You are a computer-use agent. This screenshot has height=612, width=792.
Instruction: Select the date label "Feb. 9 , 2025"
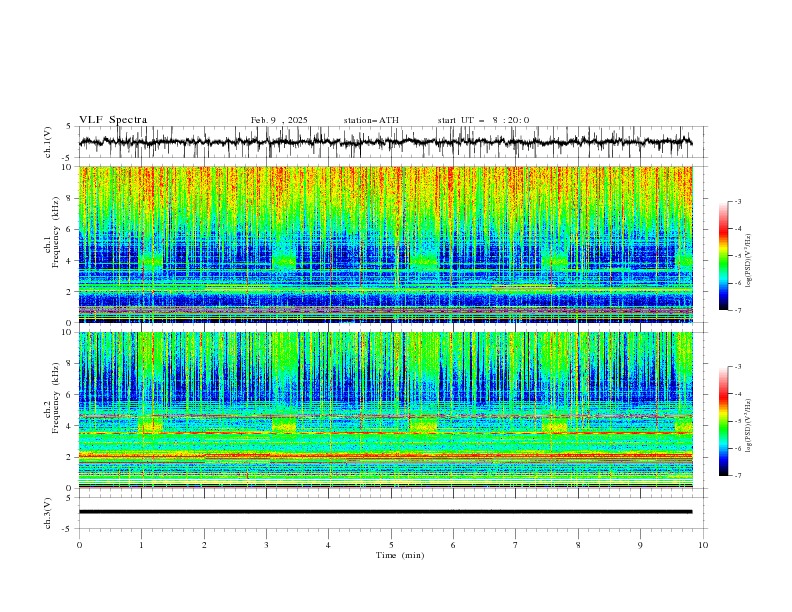279,120
